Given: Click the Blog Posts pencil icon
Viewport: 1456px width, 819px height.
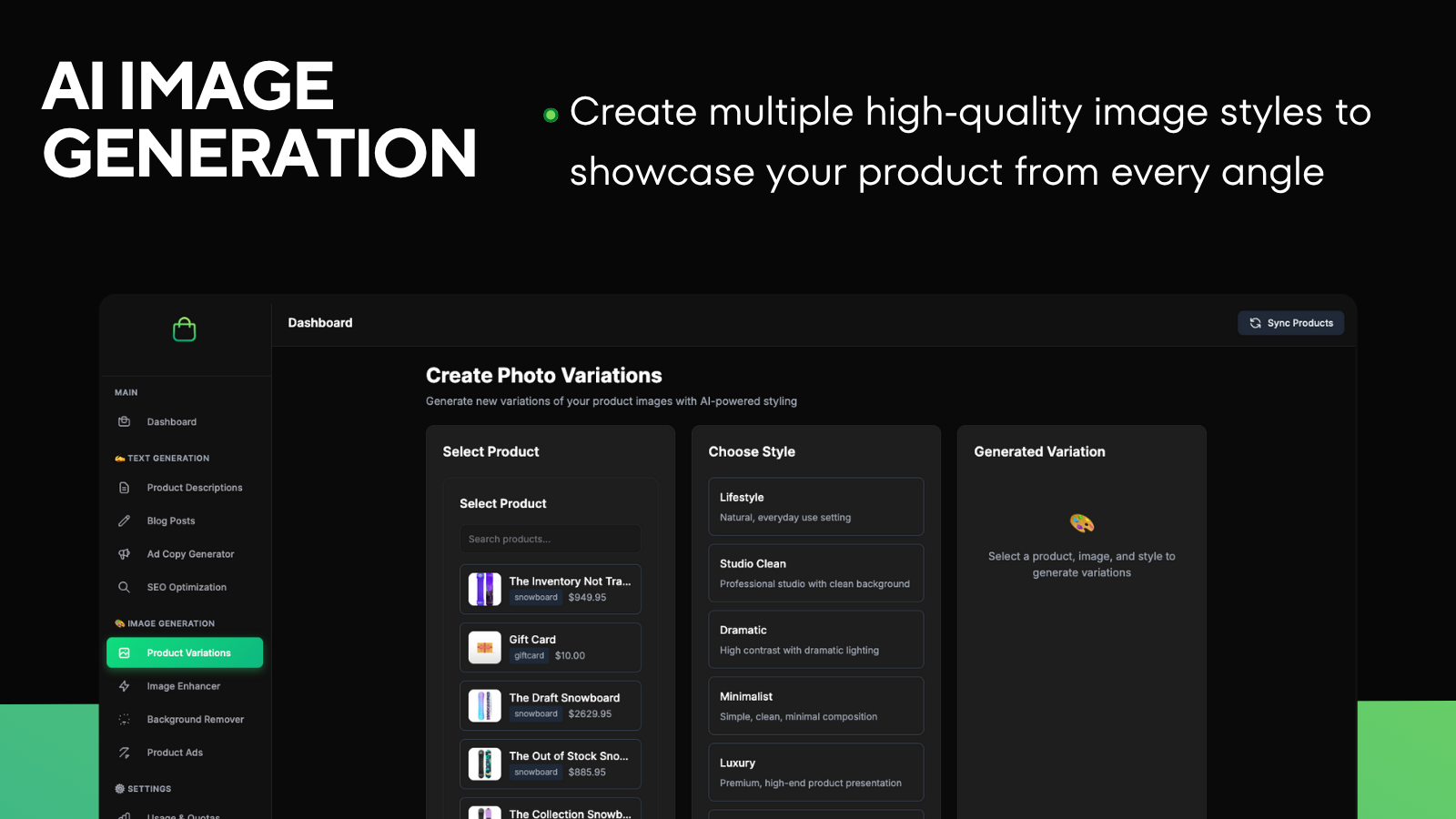Looking at the screenshot, I should 125,521.
